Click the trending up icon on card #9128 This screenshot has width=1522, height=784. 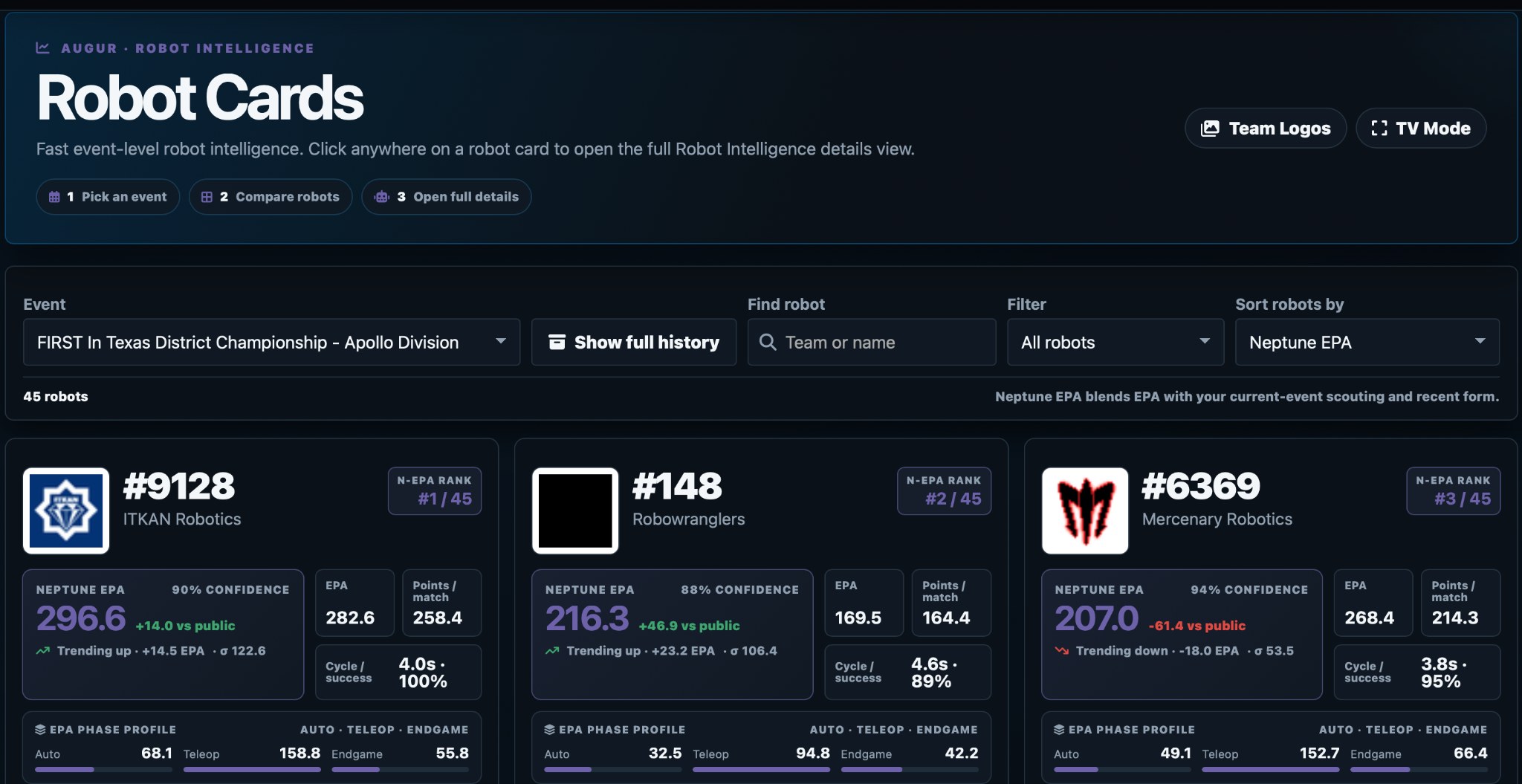coord(43,651)
